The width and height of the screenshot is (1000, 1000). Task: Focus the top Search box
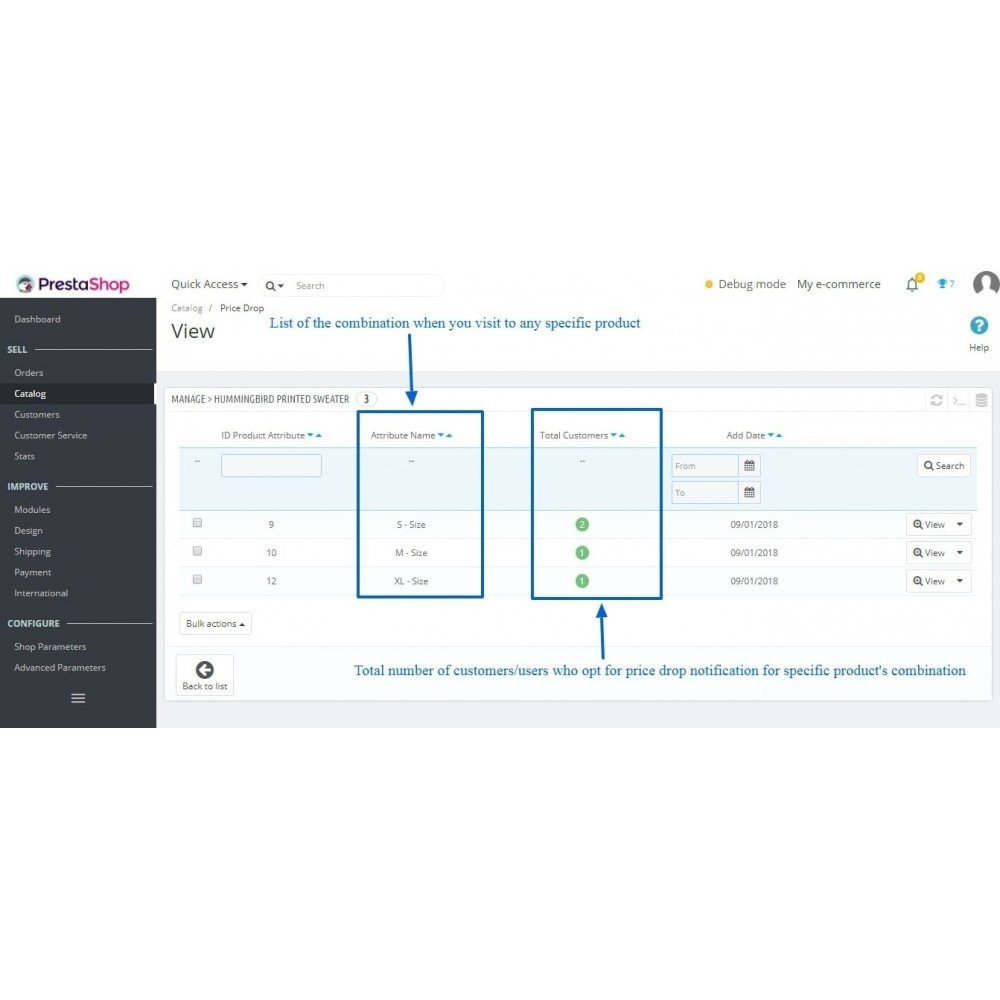pyautogui.click(x=366, y=286)
